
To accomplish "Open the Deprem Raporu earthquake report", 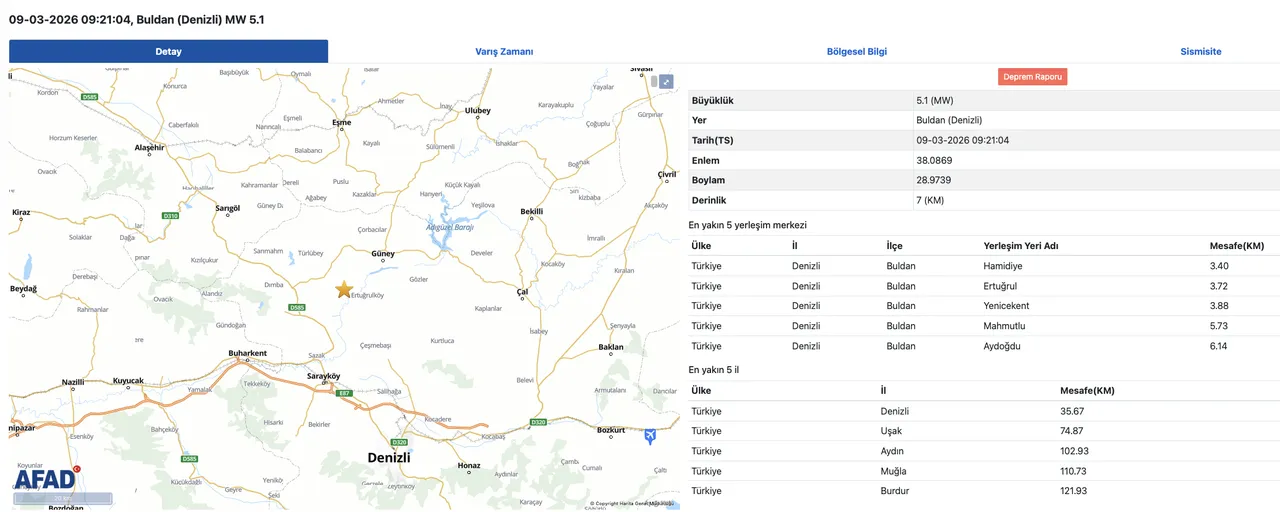I will tap(1032, 77).
